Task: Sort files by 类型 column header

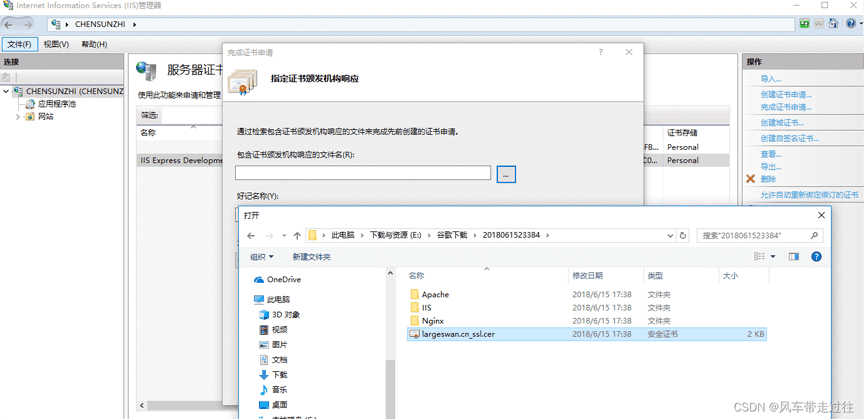Action: click(655, 275)
